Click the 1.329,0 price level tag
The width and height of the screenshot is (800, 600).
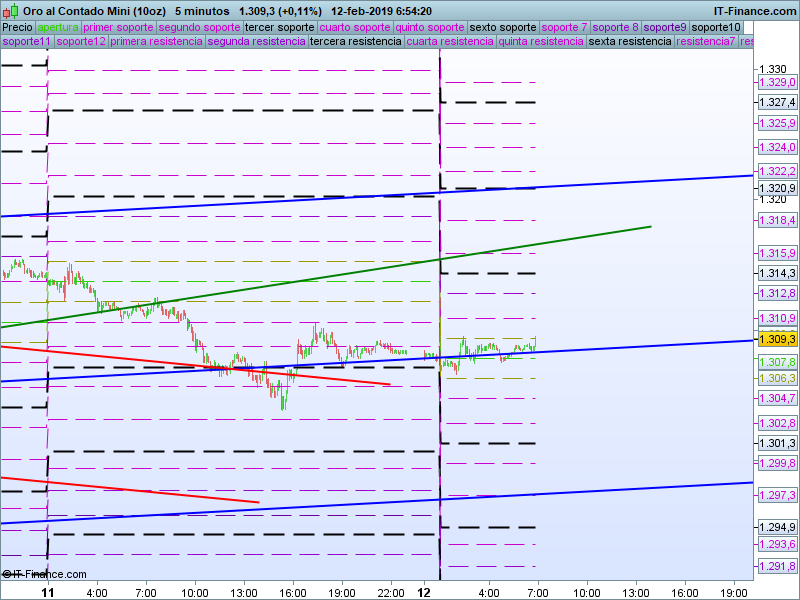pyautogui.click(x=777, y=82)
